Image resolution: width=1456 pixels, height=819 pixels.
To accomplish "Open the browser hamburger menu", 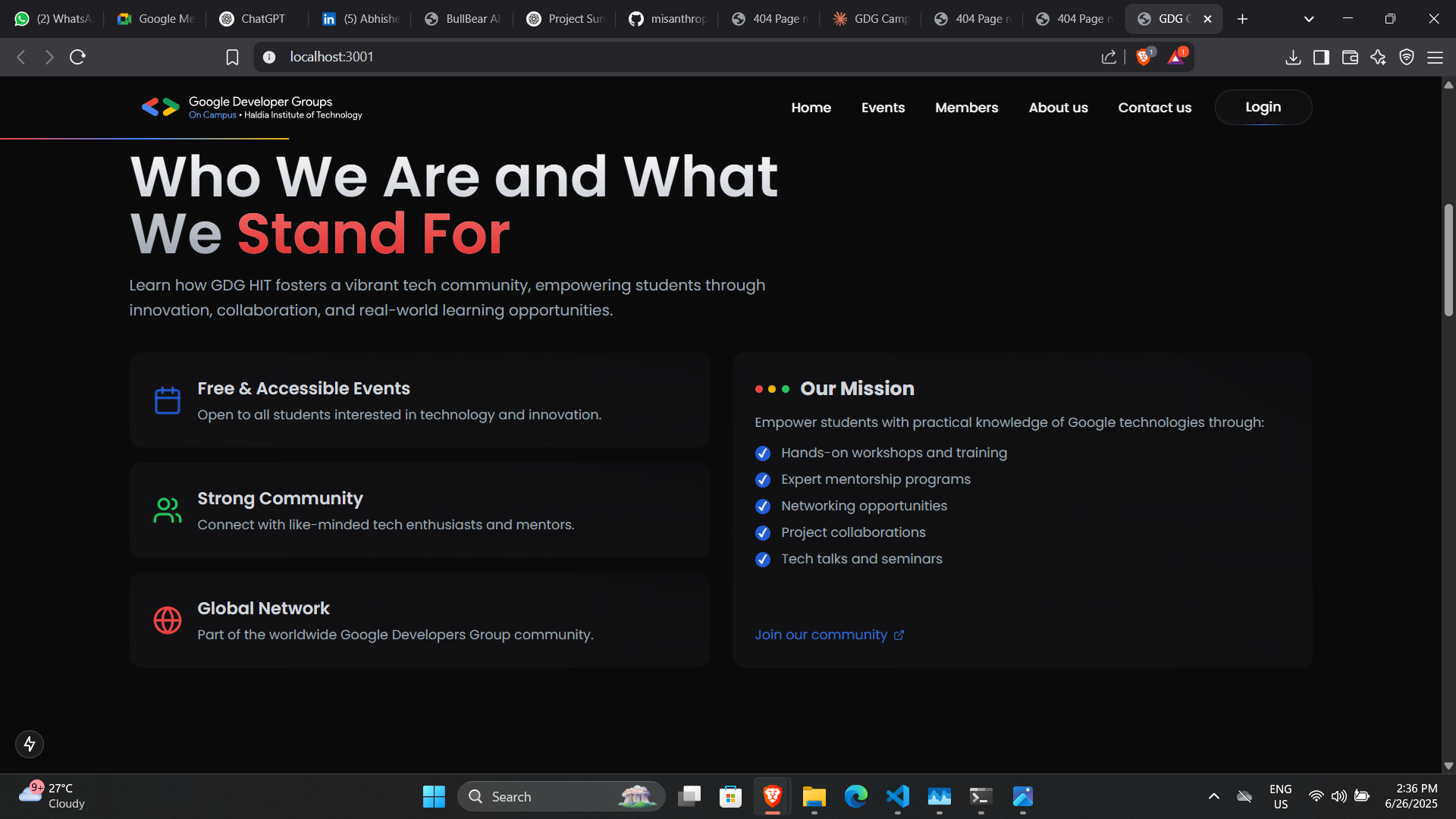I will click(1435, 57).
